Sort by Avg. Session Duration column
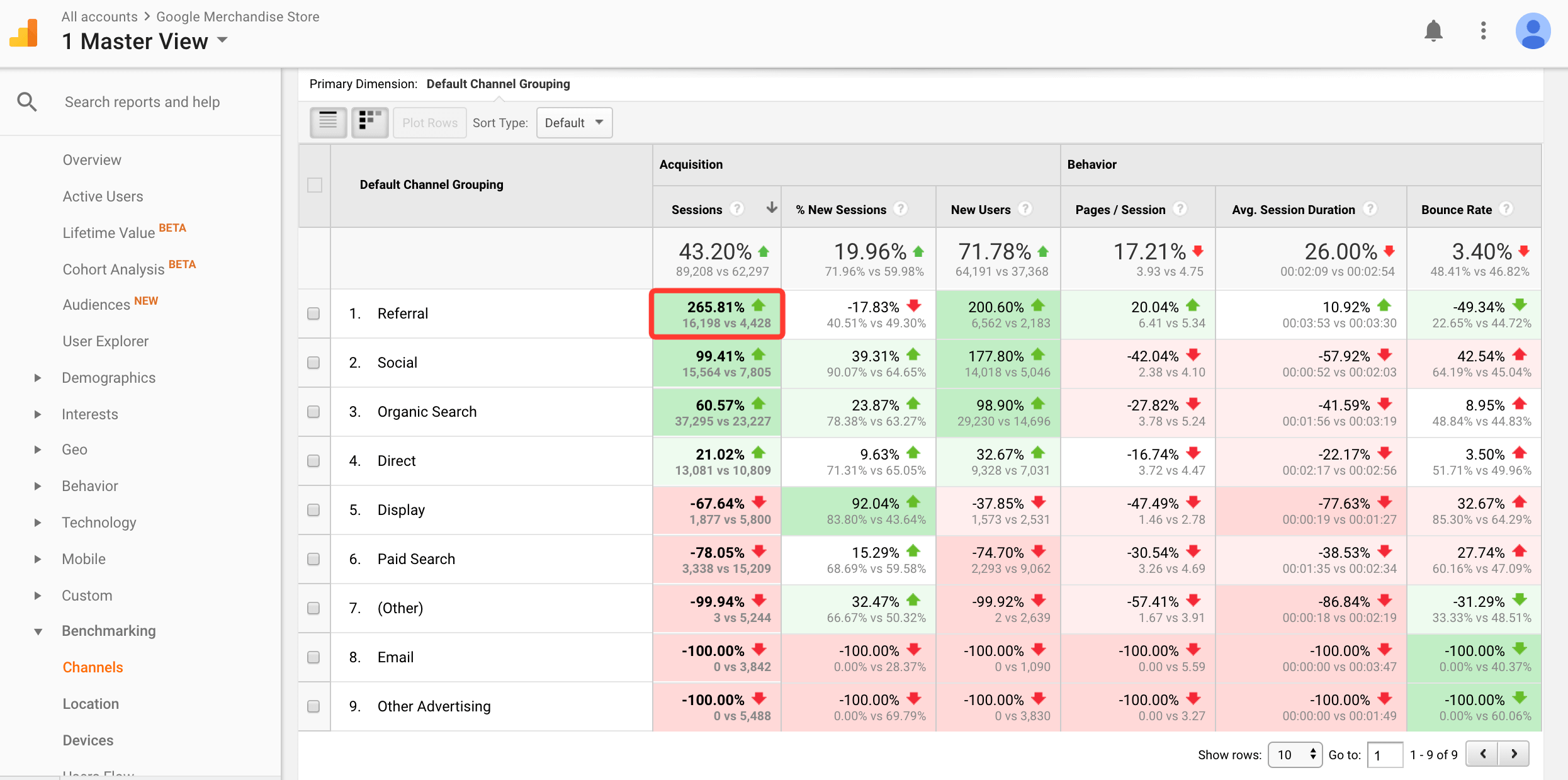1568x780 pixels. pos(1294,210)
